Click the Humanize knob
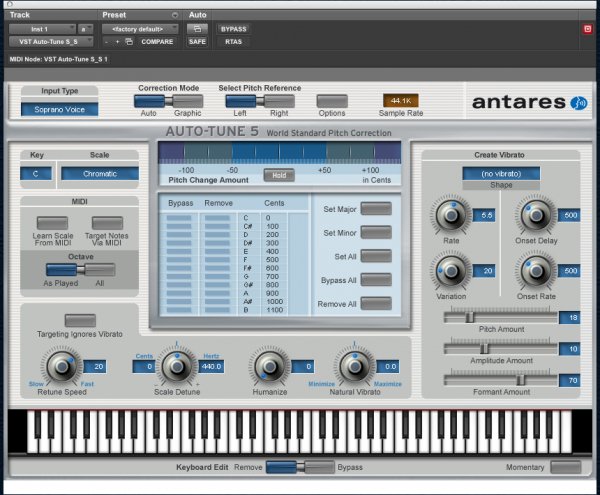The image size is (600, 495). click(x=270, y=366)
